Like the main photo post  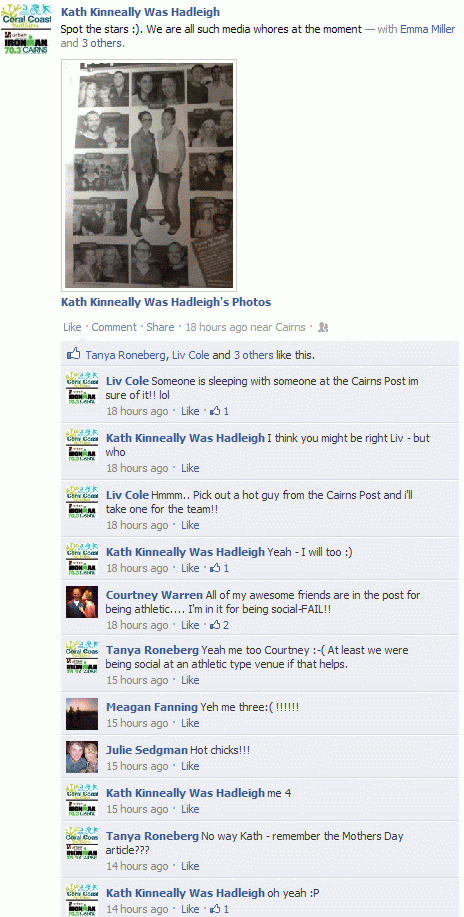pyautogui.click(x=72, y=327)
